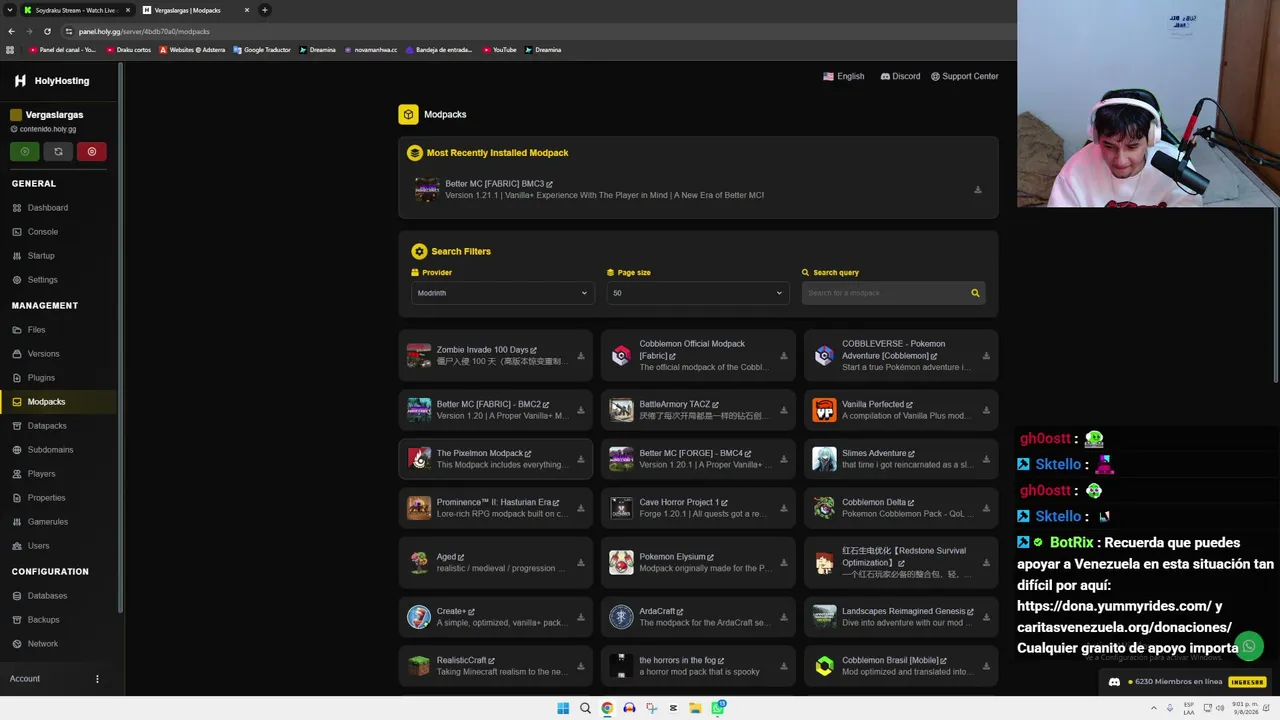Image resolution: width=1280 pixels, height=720 pixels.
Task: Click the Cobblemon Brasil [Mobile] modpack title
Action: pos(890,660)
